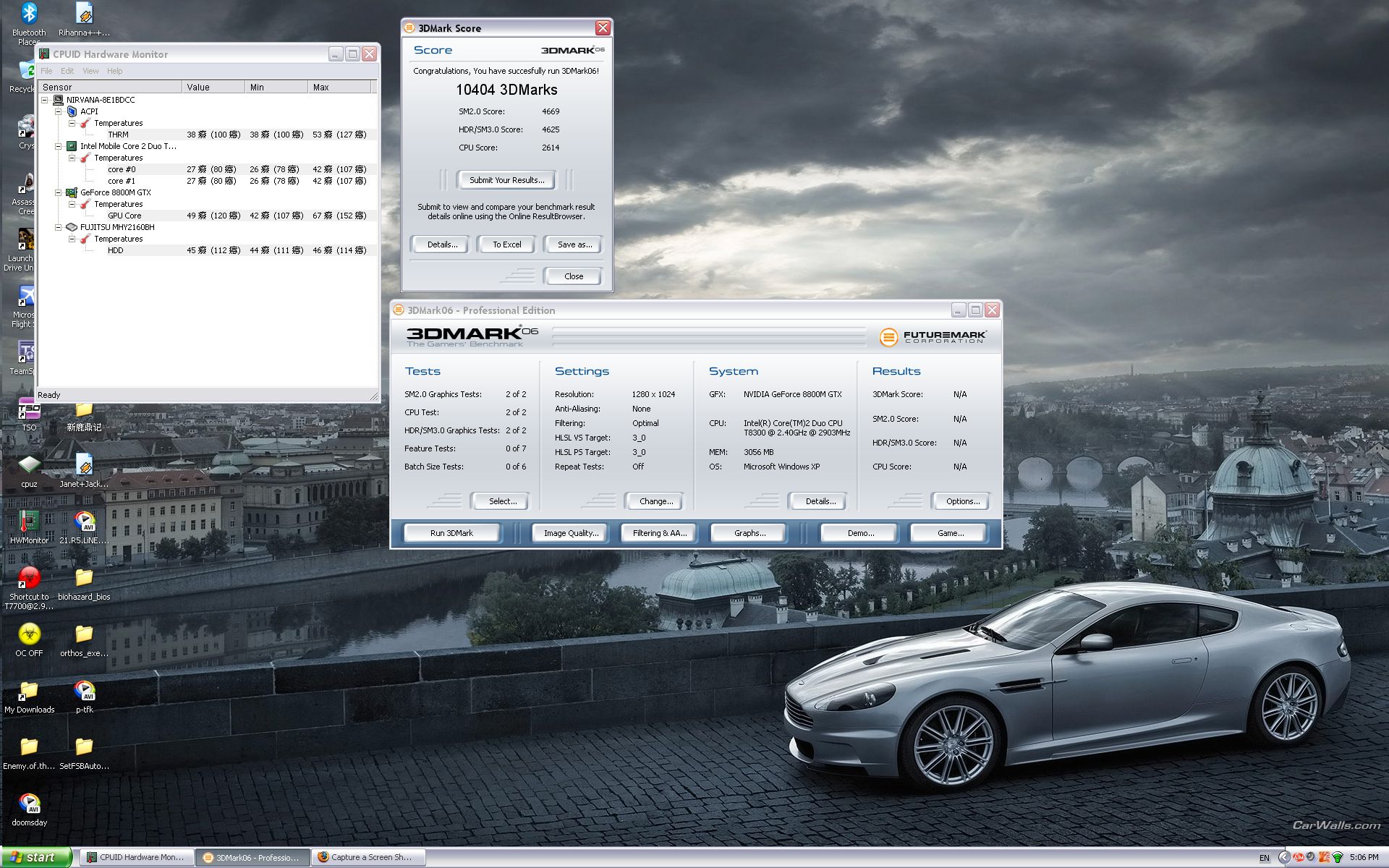The width and height of the screenshot is (1389, 868).
Task: Open Filtering & AA tool
Action: pos(660,533)
